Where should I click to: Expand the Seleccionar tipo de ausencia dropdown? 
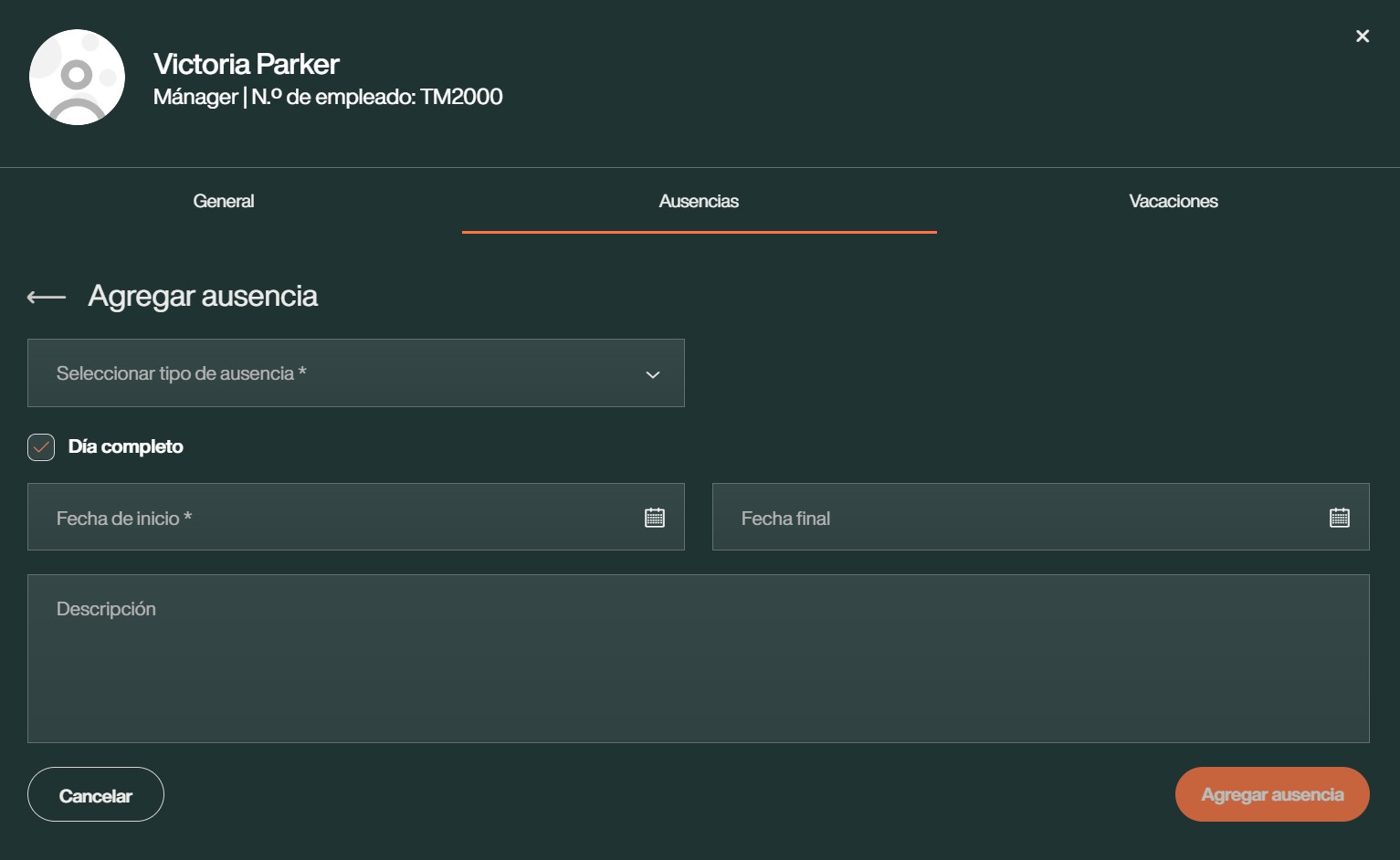356,373
